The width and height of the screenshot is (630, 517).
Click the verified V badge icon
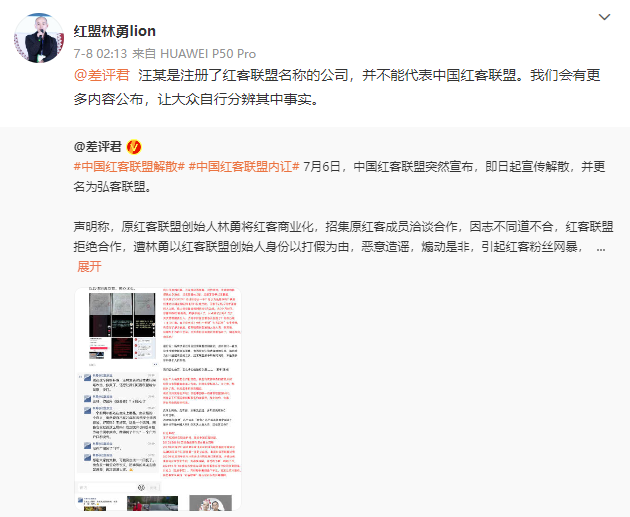click(x=134, y=147)
